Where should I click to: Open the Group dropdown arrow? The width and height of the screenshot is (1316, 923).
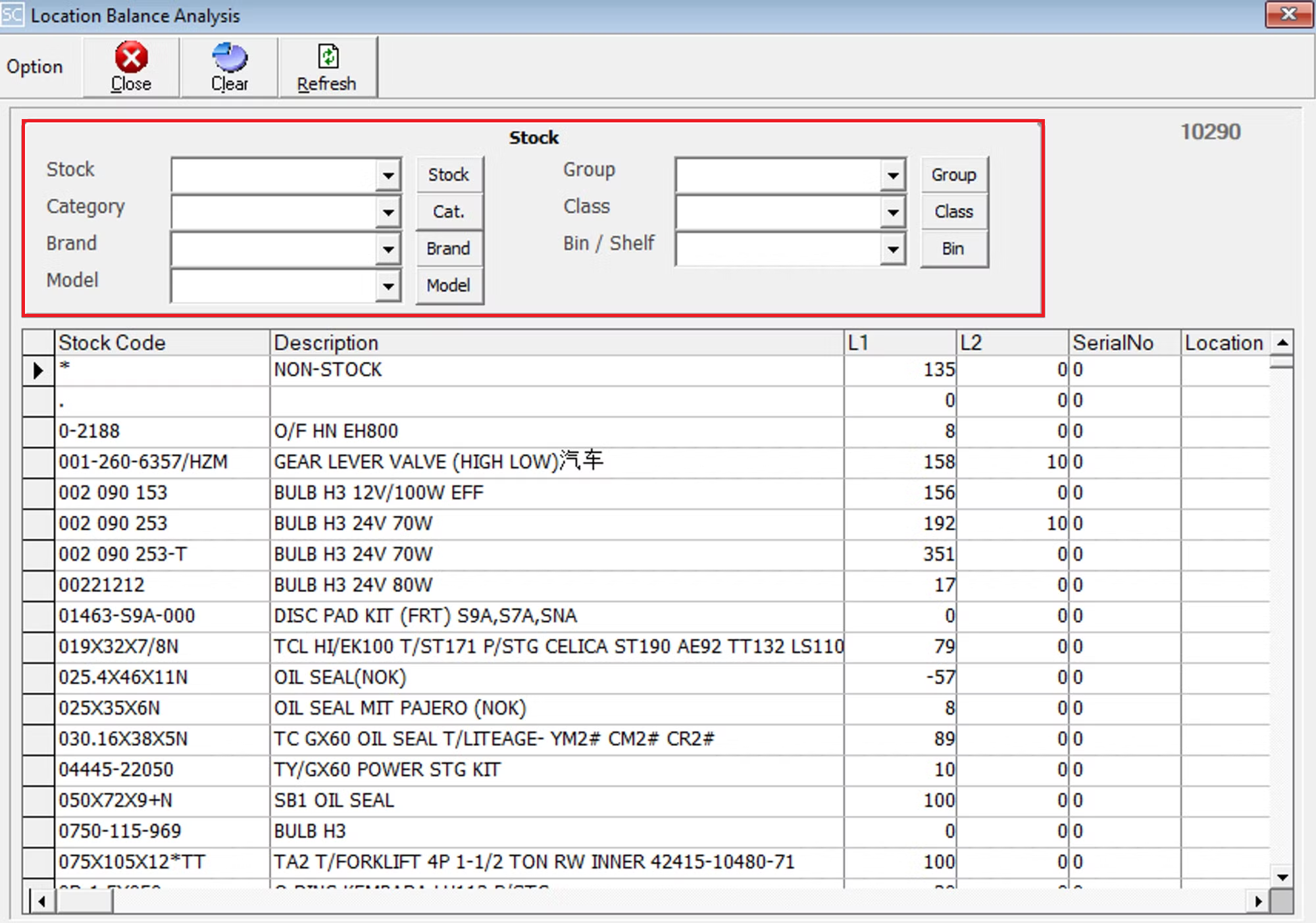(x=893, y=175)
